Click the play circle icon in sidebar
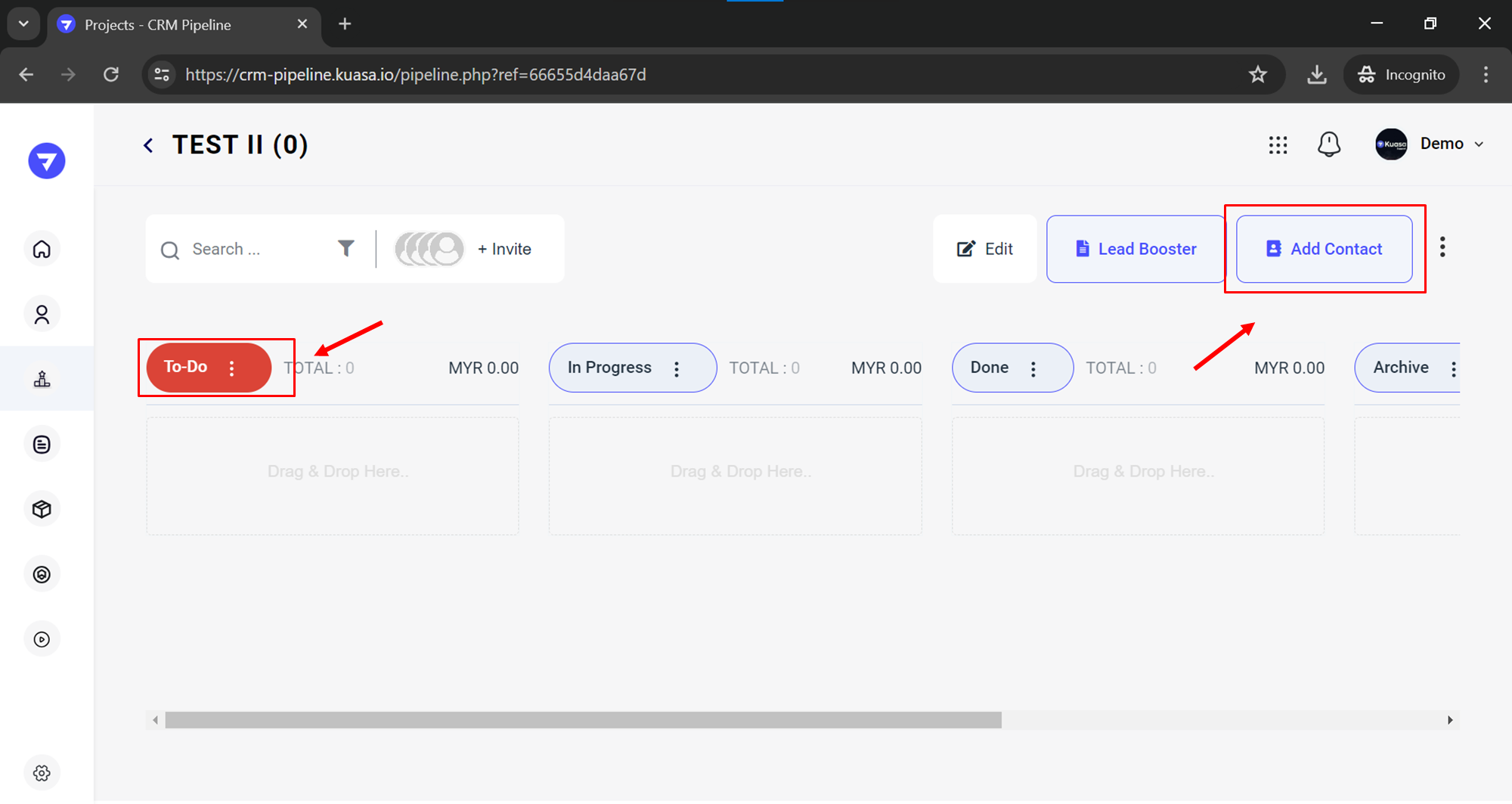This screenshot has width=1512, height=804. point(42,639)
